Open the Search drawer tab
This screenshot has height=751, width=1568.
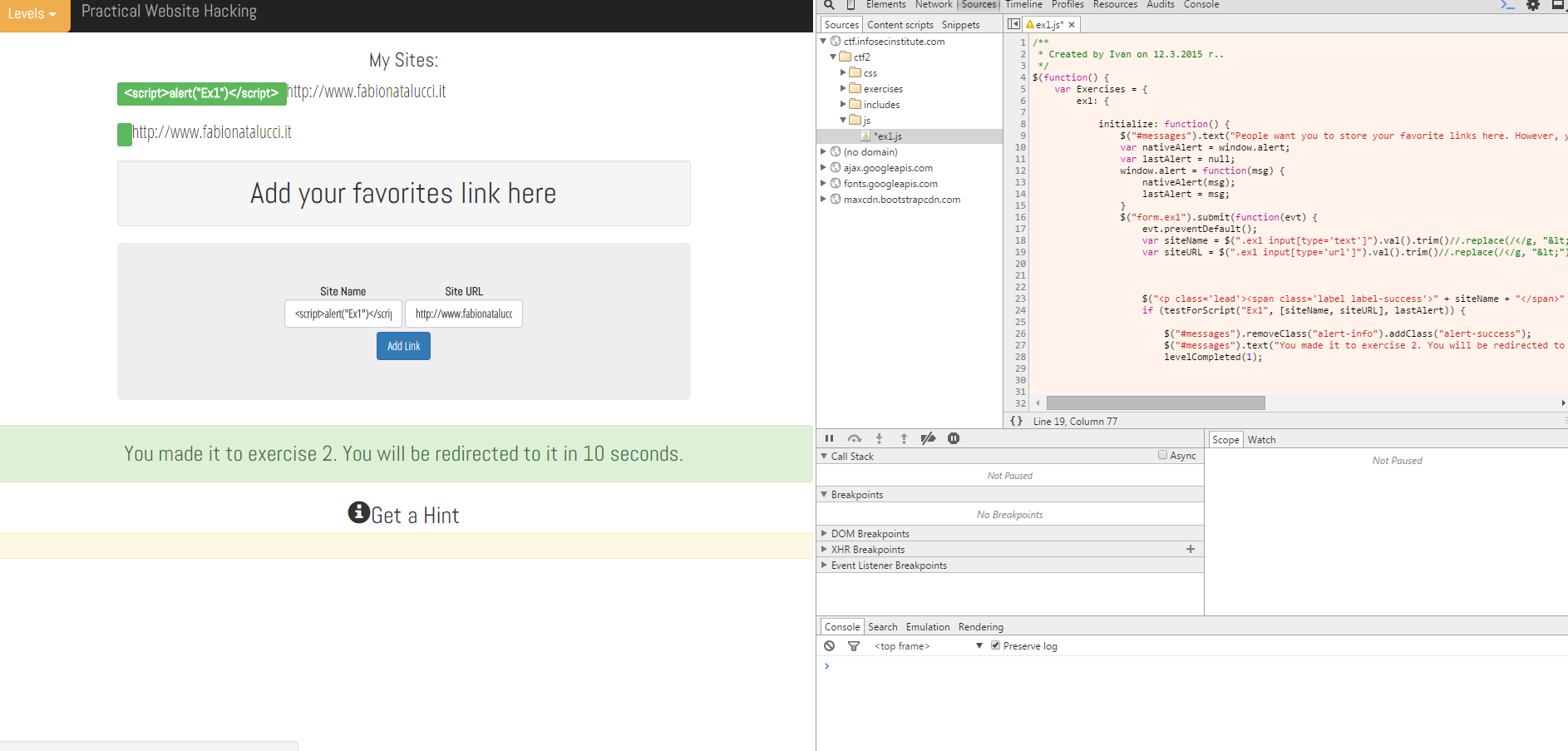(x=883, y=627)
